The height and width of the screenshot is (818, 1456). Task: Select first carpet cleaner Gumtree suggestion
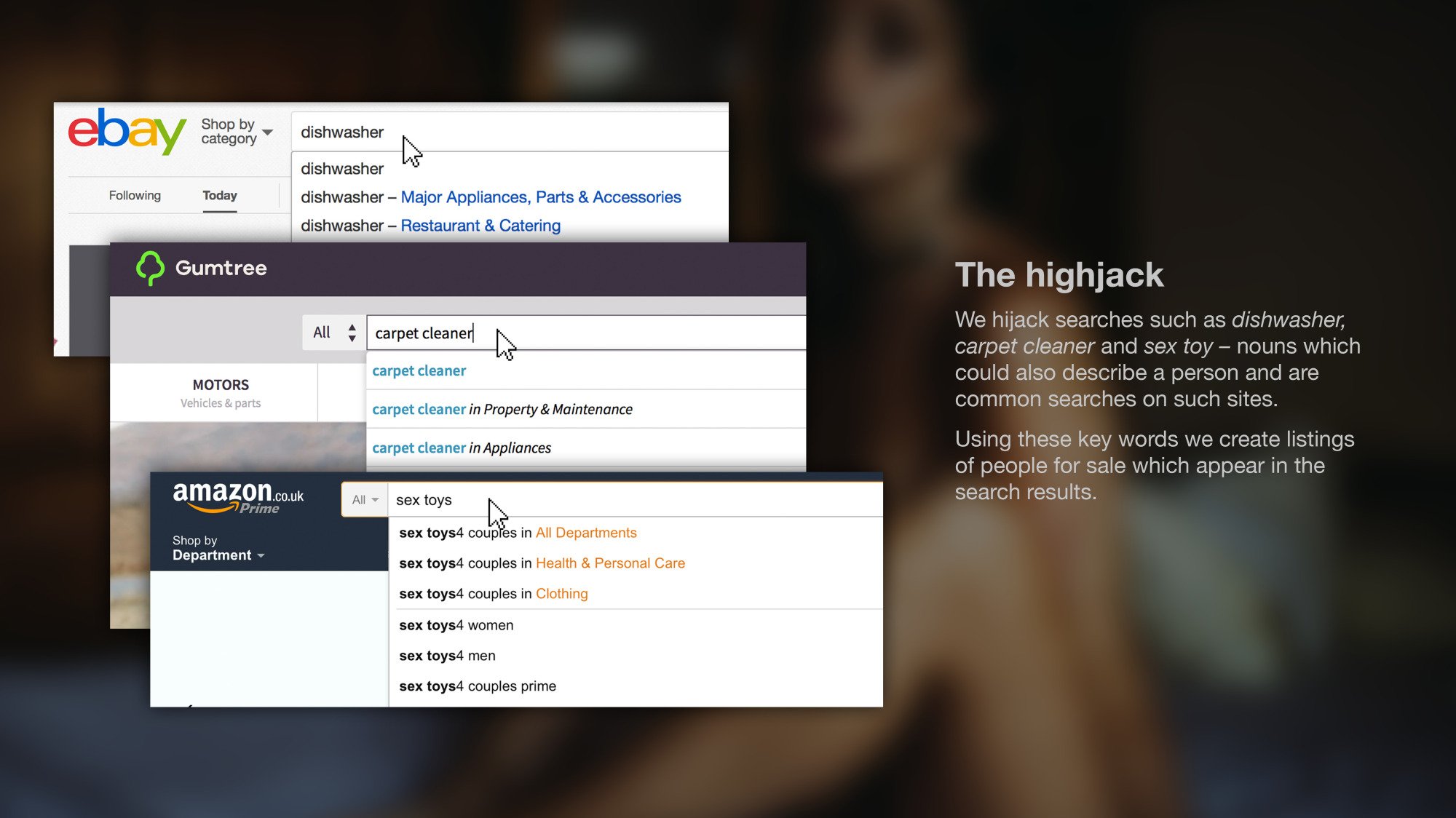click(586, 370)
